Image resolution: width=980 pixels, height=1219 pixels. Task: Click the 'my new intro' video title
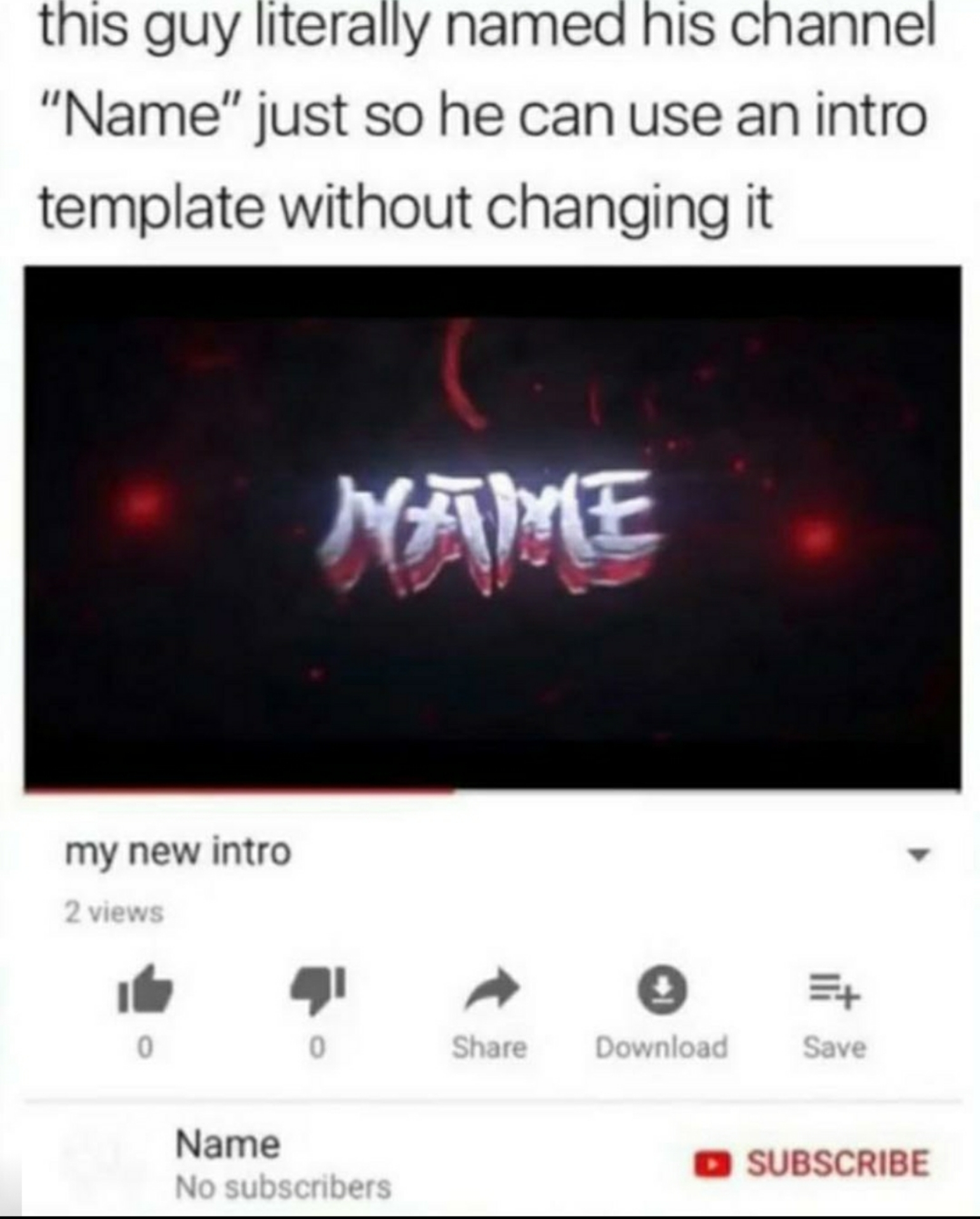tap(178, 852)
